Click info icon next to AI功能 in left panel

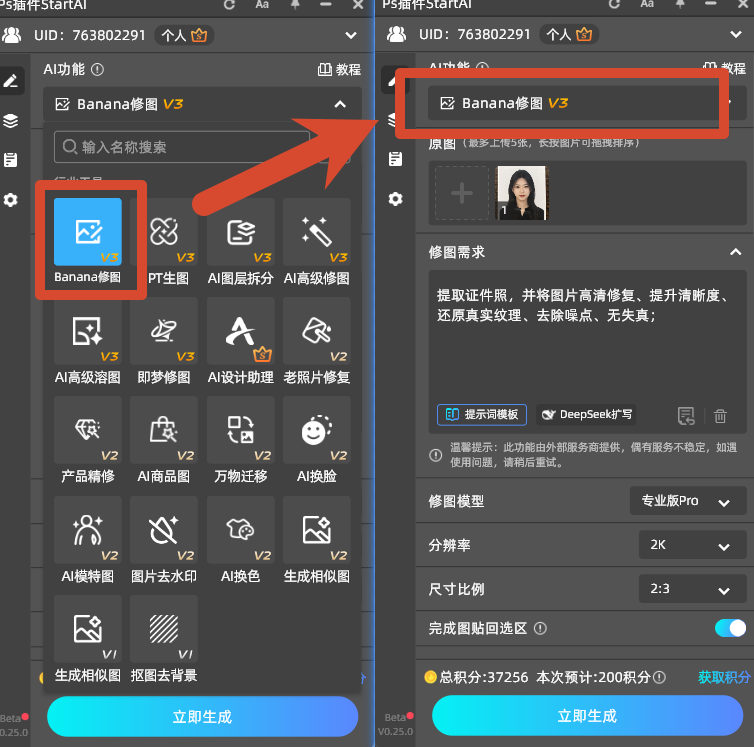(x=97, y=70)
